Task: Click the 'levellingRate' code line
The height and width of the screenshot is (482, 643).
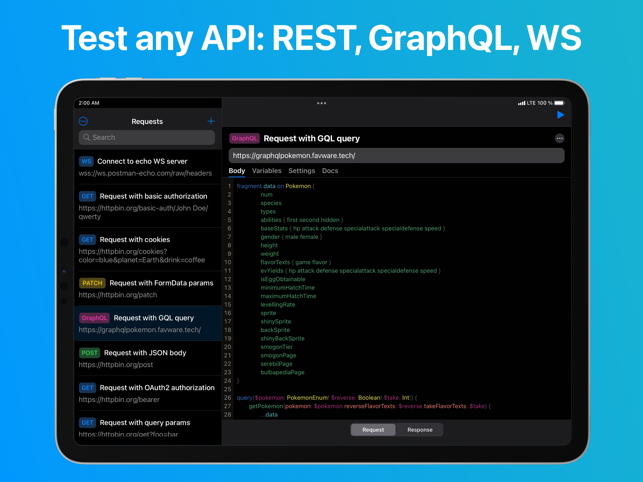Action: point(278,304)
